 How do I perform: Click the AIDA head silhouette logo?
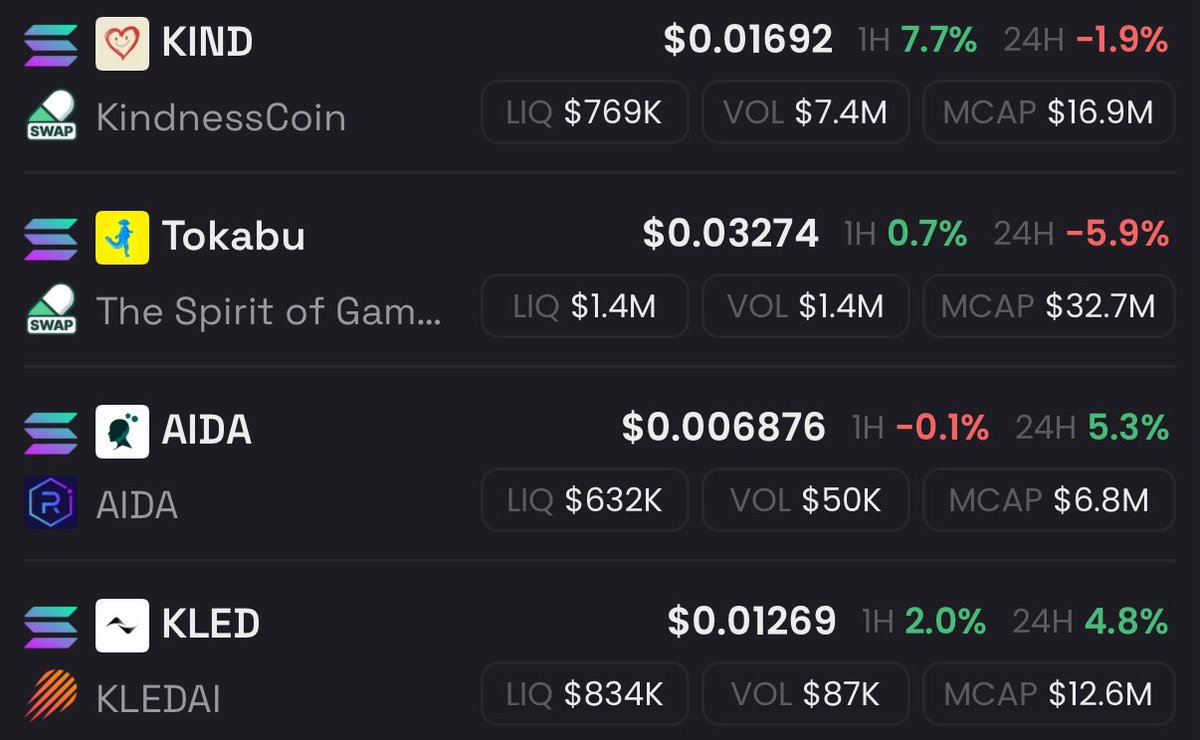click(122, 431)
